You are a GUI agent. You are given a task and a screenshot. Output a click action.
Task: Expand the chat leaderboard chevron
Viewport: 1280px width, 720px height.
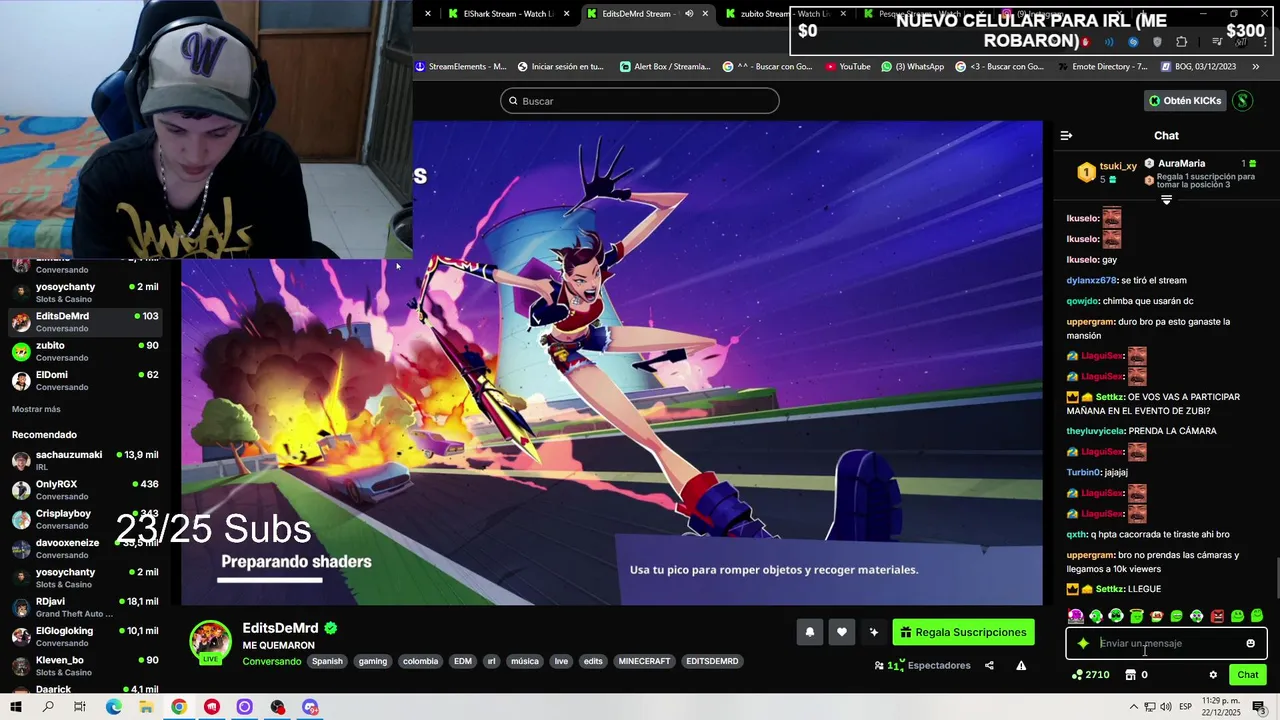point(1166,200)
